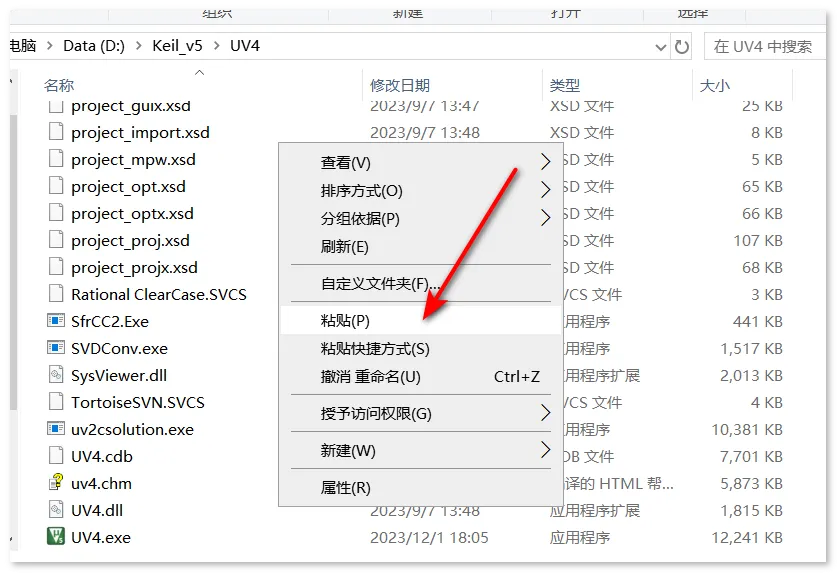Sort by the 大小 column header
The height and width of the screenshot is (573, 837).
click(715, 85)
